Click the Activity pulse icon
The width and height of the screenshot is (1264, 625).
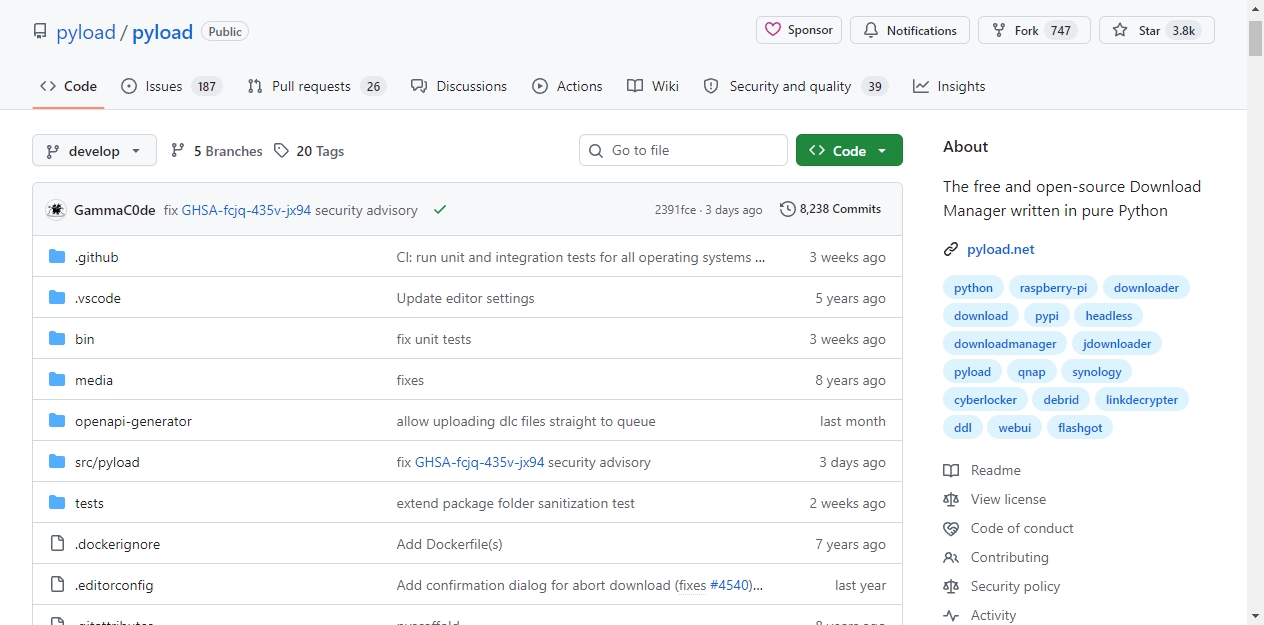coord(951,615)
